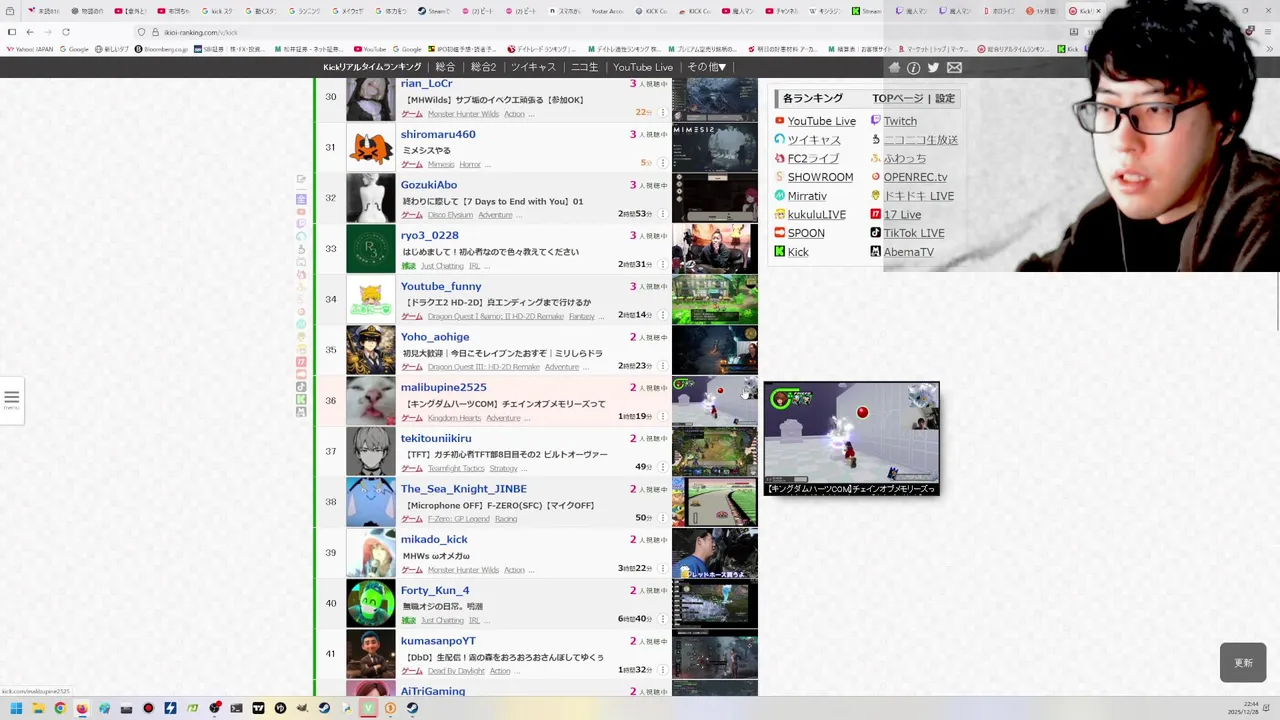Go back with browser back arrow
The width and height of the screenshot is (1280, 720).
tap(29, 32)
